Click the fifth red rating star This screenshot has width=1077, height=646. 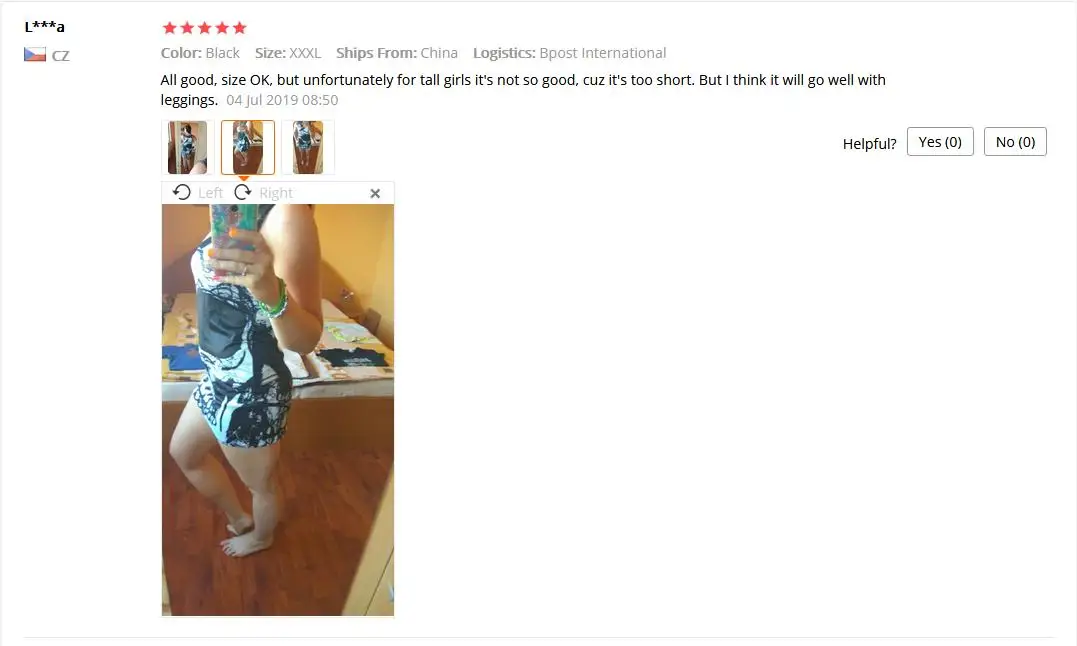coord(240,27)
